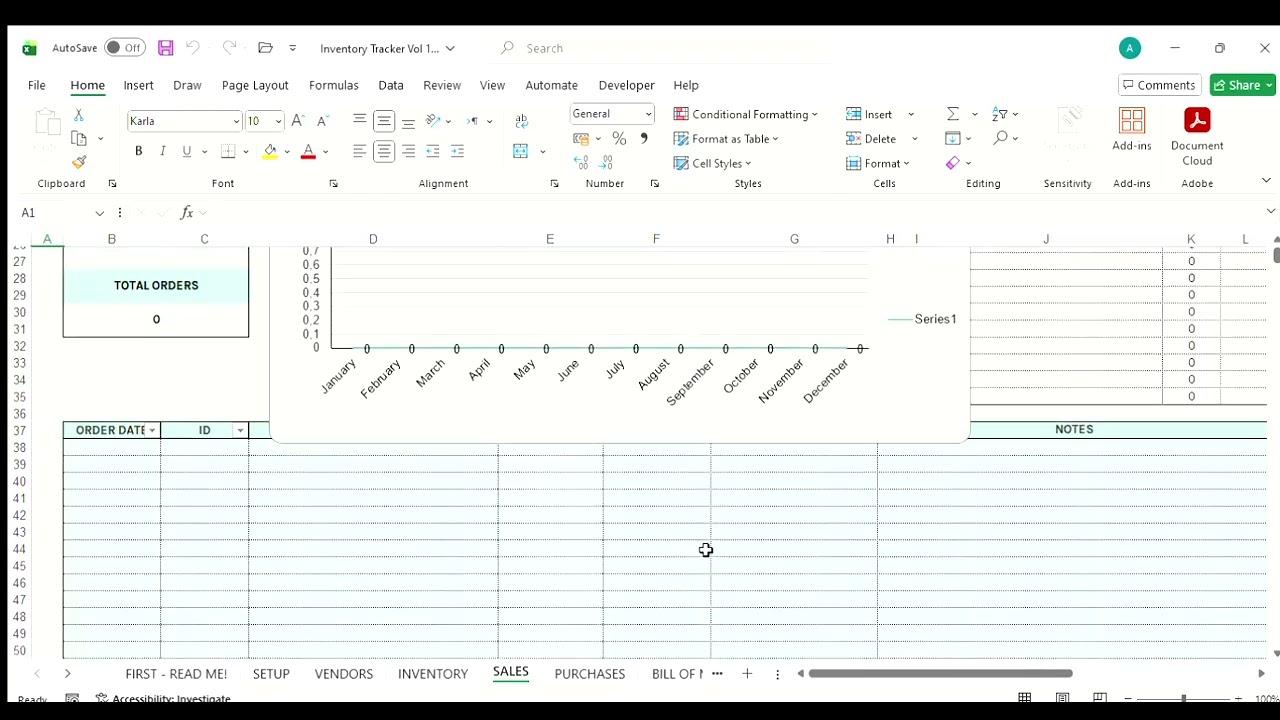Click Decrease Indent icon
Viewport: 1280px width, 720px height.
433,151
